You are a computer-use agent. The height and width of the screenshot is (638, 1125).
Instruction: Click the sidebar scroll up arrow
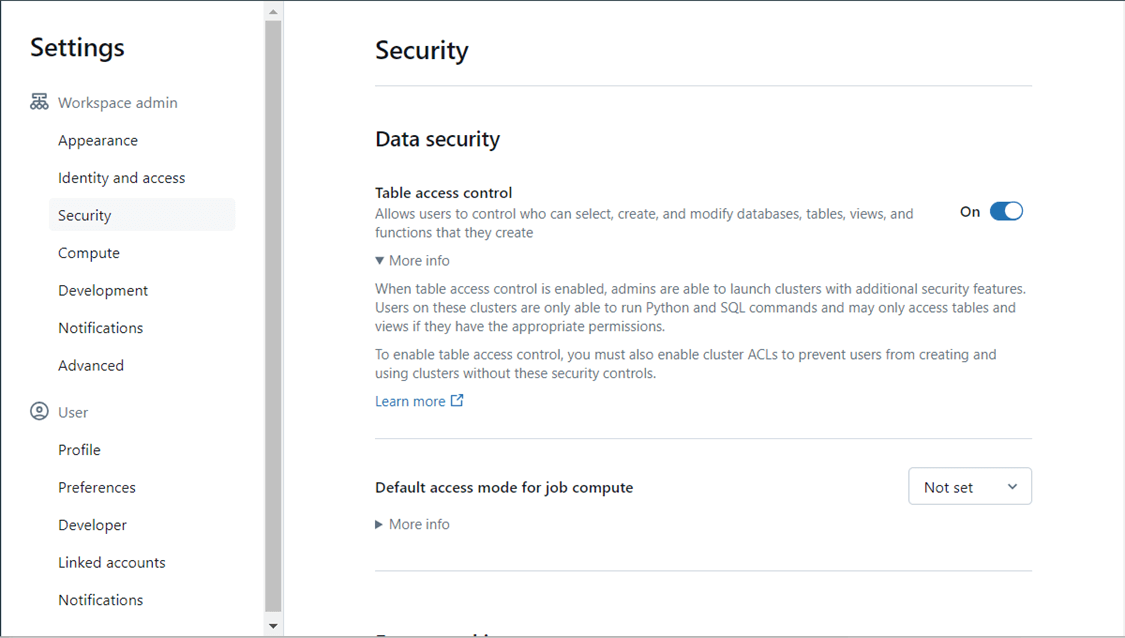click(273, 12)
